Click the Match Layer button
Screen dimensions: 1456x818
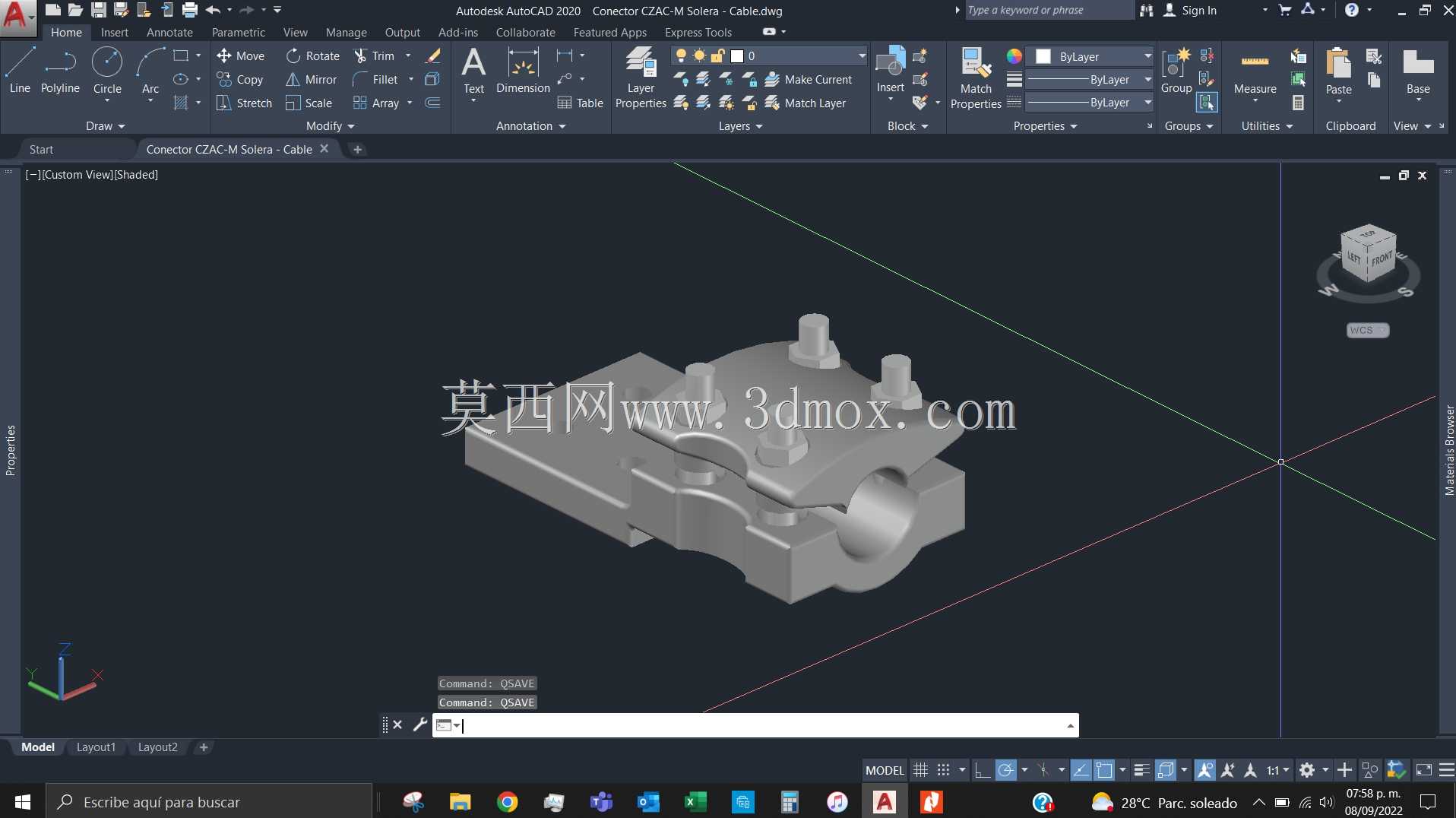[x=806, y=103]
